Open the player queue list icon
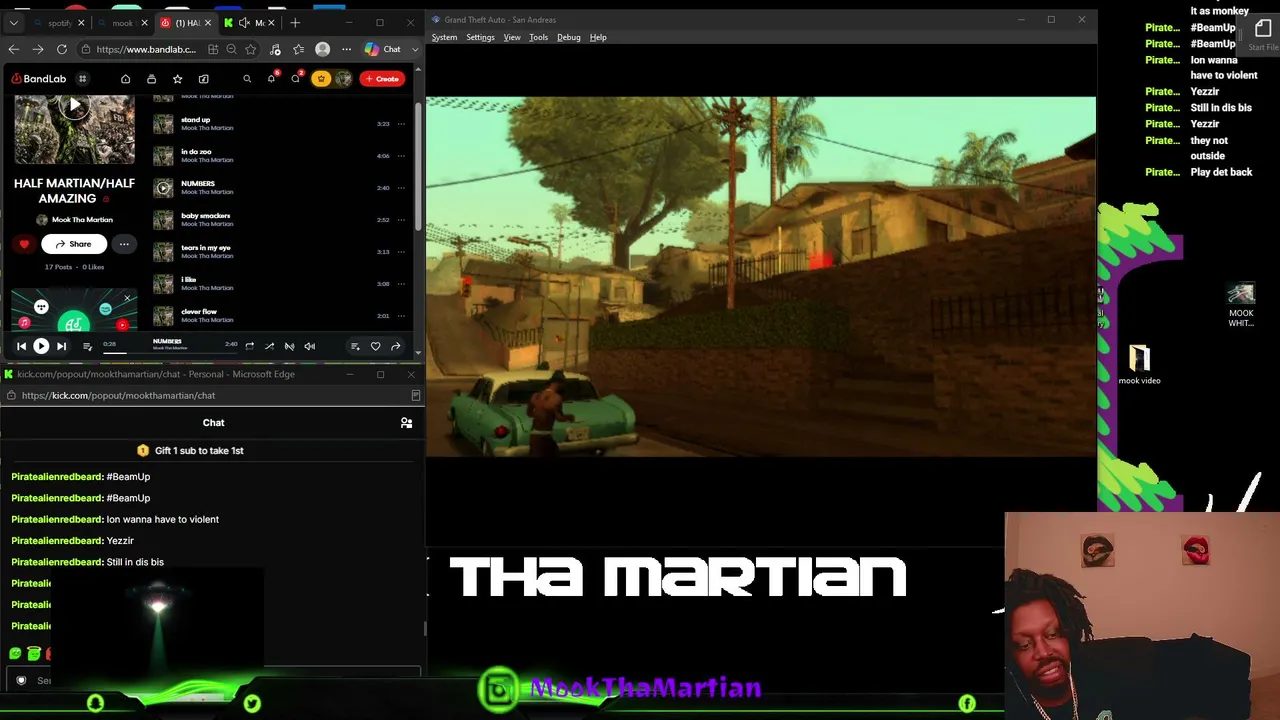The height and width of the screenshot is (720, 1280). 87,347
